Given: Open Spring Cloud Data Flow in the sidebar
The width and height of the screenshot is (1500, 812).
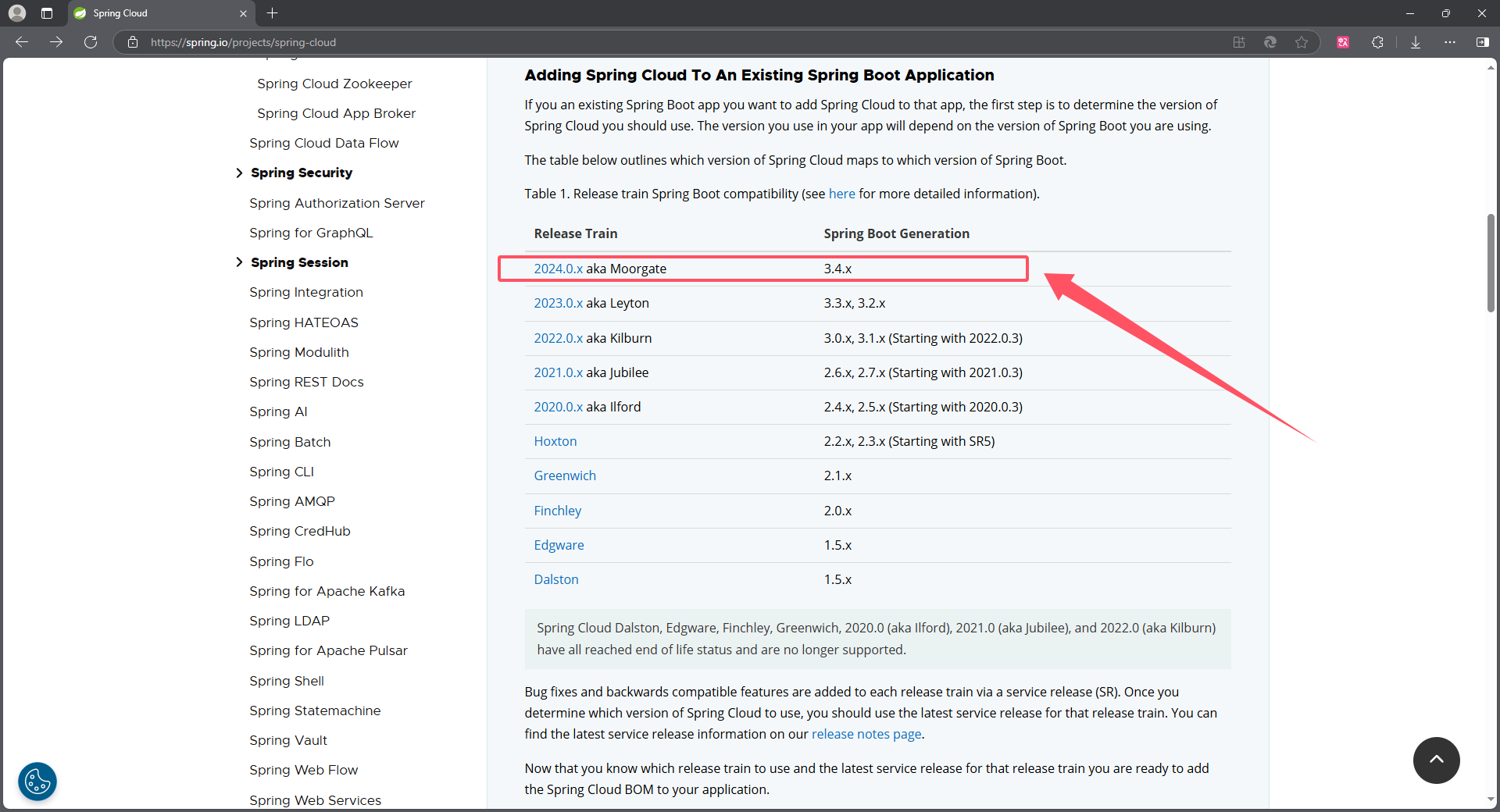Looking at the screenshot, I should click(324, 143).
